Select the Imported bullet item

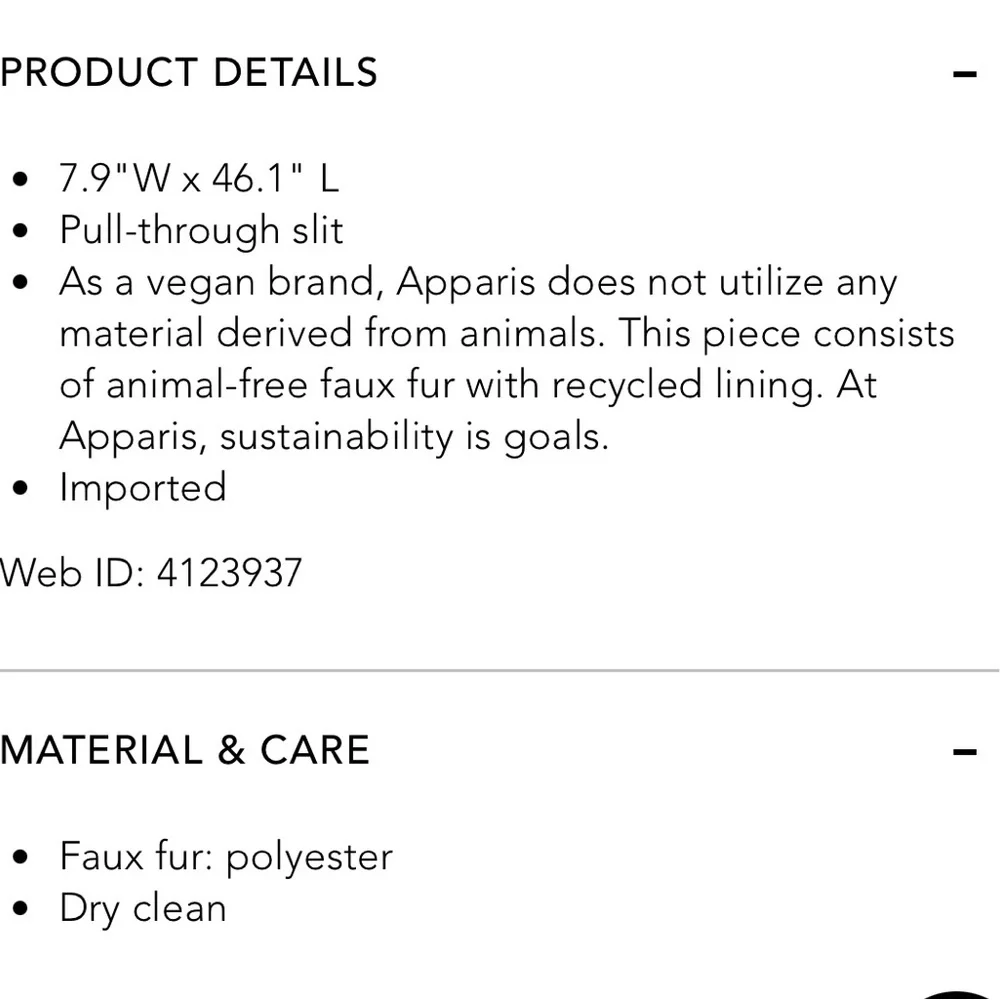tap(143, 488)
